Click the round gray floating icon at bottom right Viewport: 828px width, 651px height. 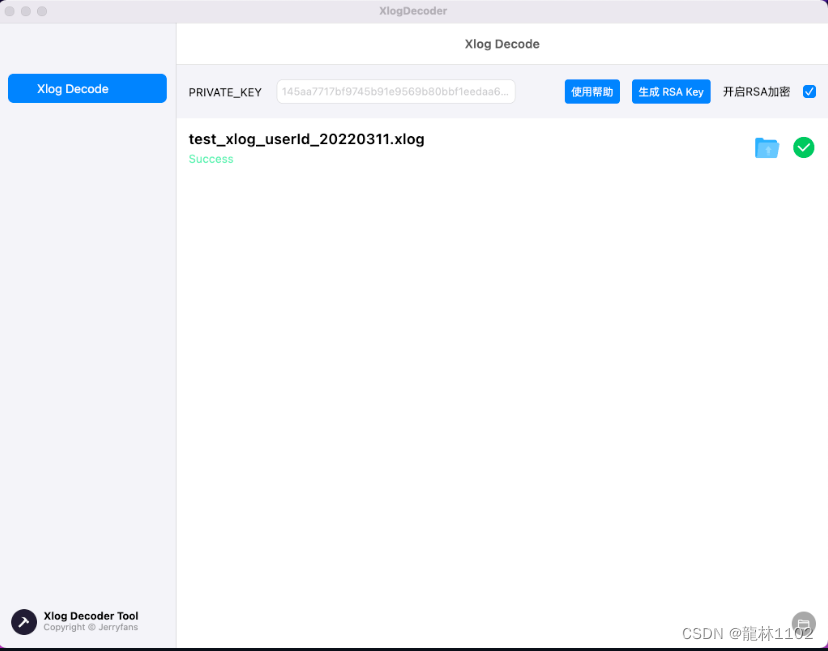click(x=803, y=624)
